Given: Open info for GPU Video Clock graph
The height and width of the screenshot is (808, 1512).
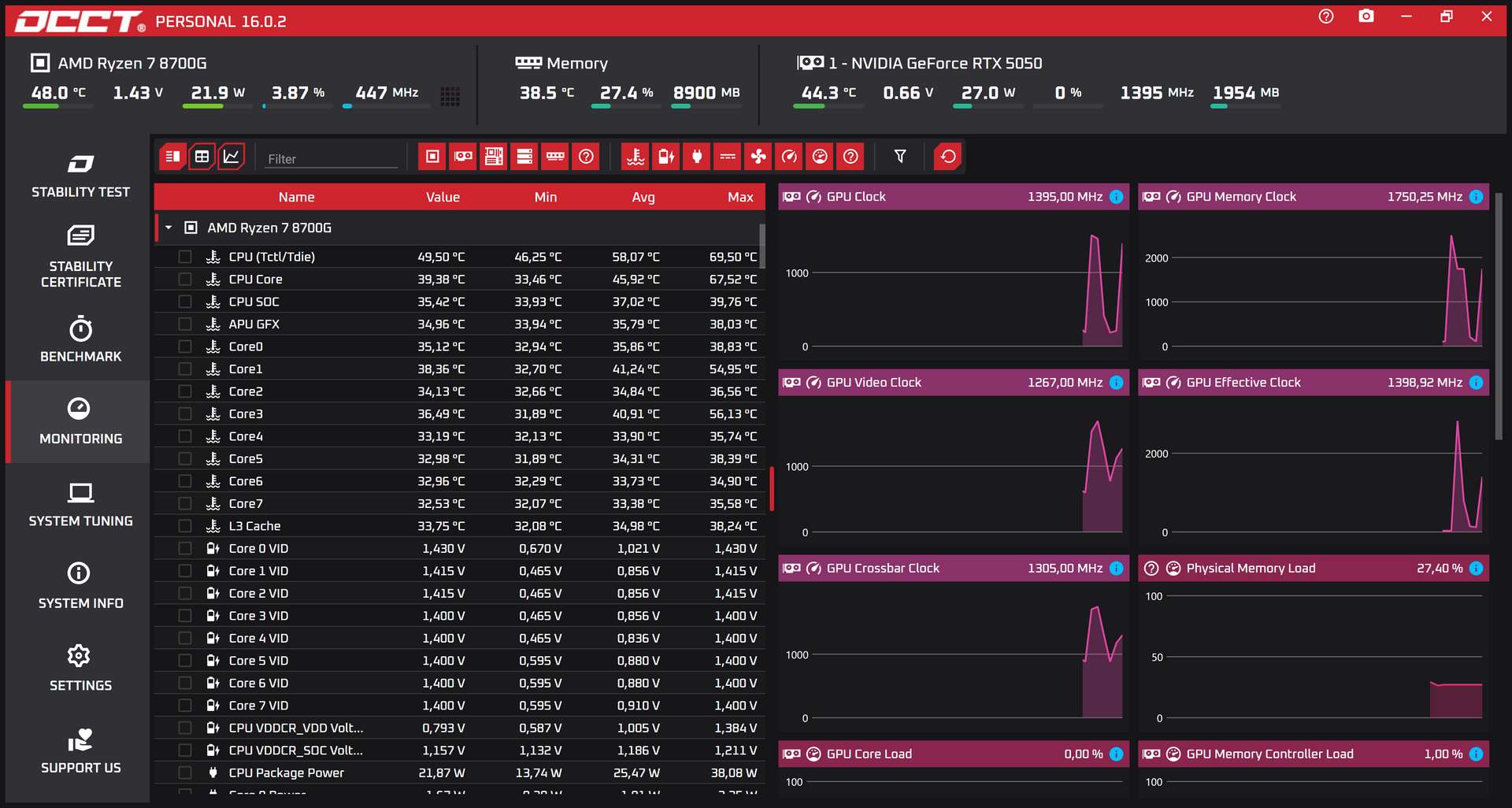Looking at the screenshot, I should point(1116,383).
